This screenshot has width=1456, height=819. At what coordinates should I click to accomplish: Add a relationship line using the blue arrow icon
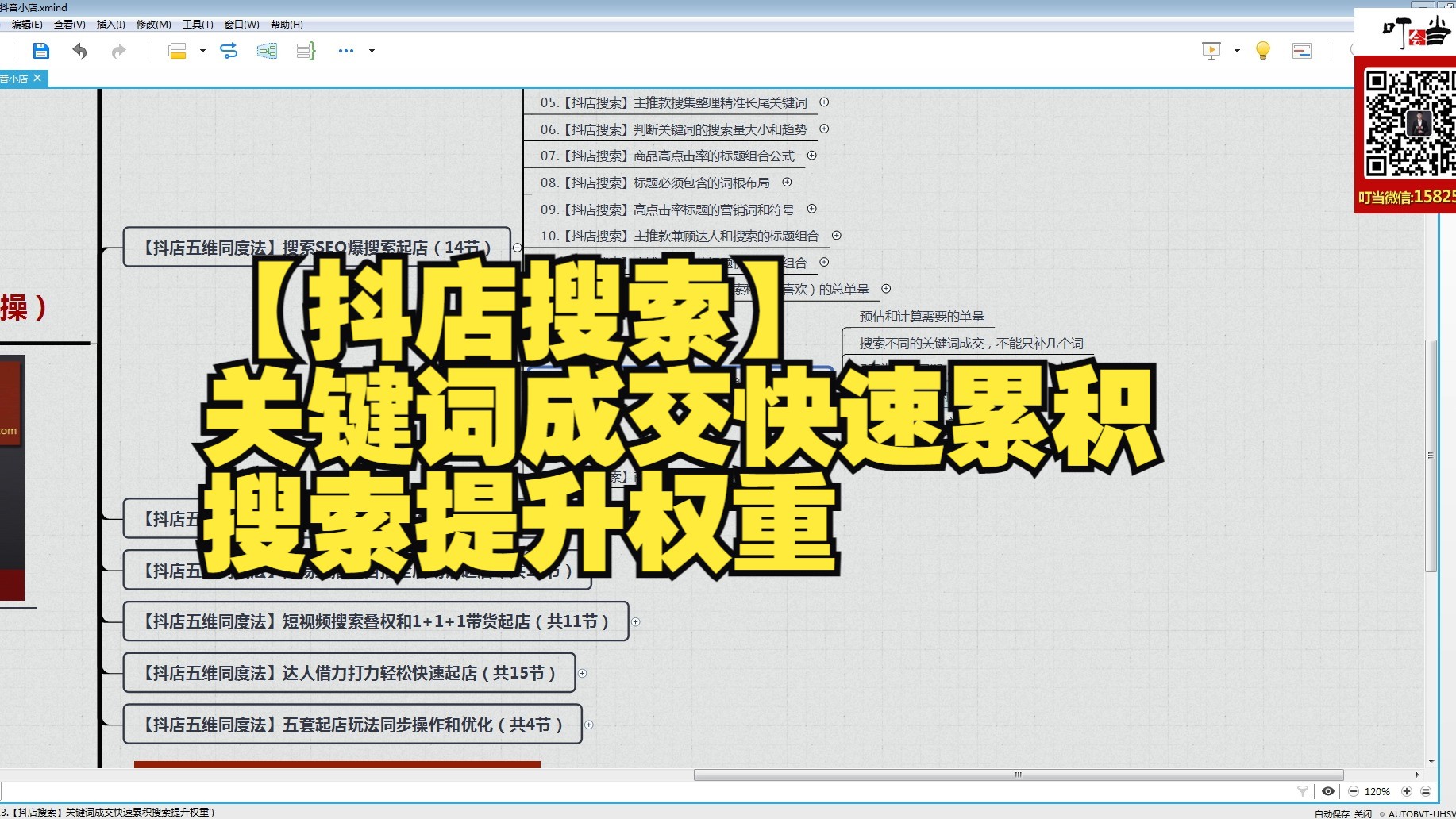[229, 51]
